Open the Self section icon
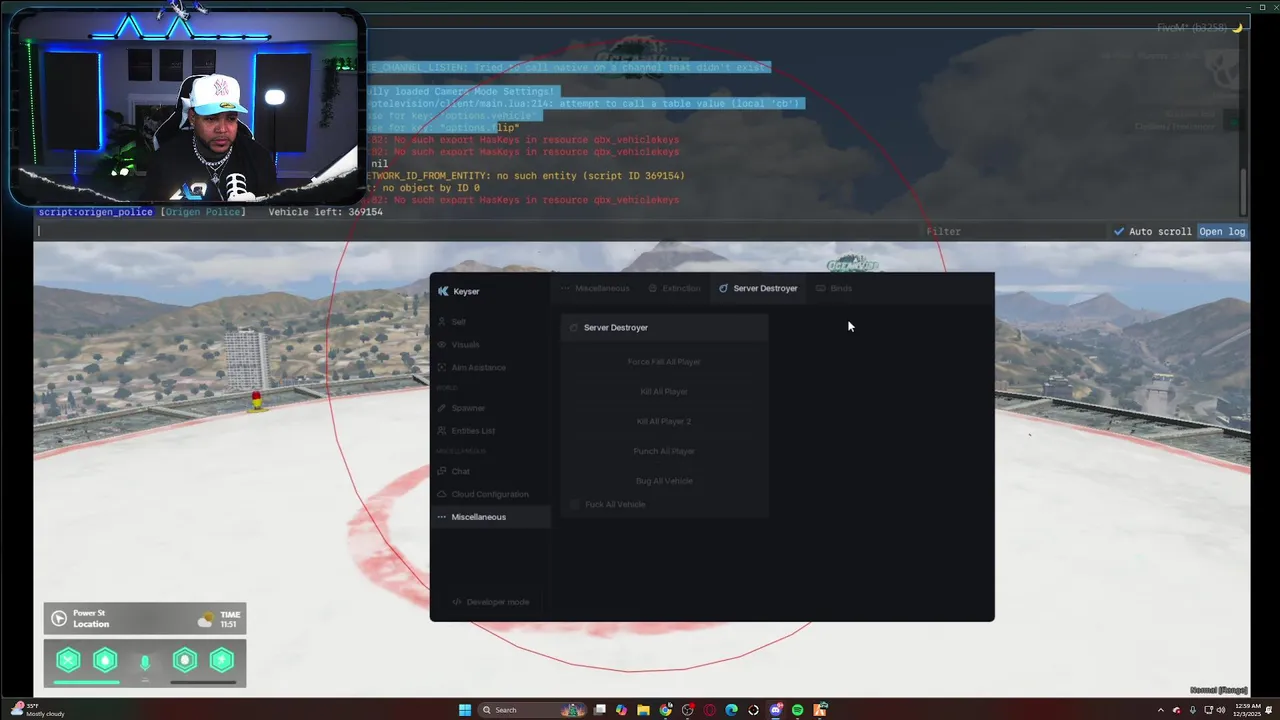The image size is (1280, 720). (x=441, y=322)
